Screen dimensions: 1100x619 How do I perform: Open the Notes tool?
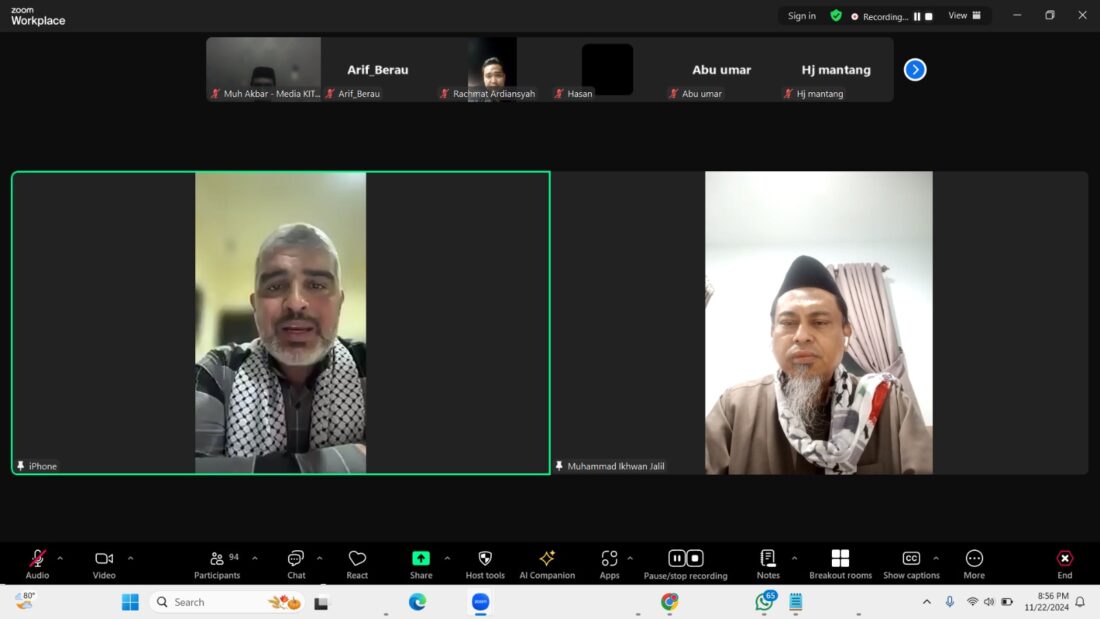(x=768, y=564)
